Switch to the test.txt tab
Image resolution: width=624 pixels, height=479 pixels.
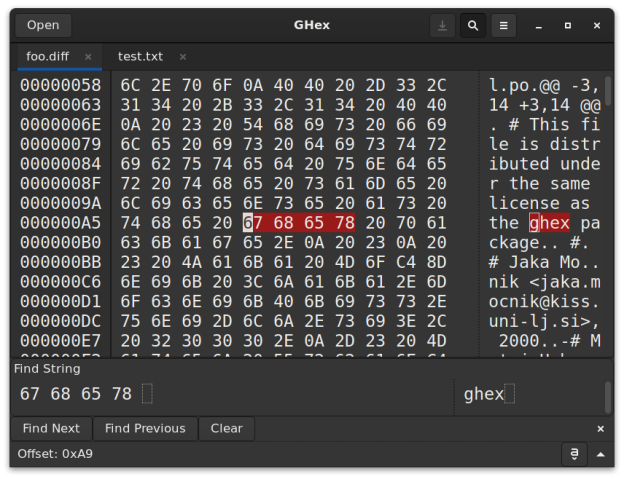[139, 57]
